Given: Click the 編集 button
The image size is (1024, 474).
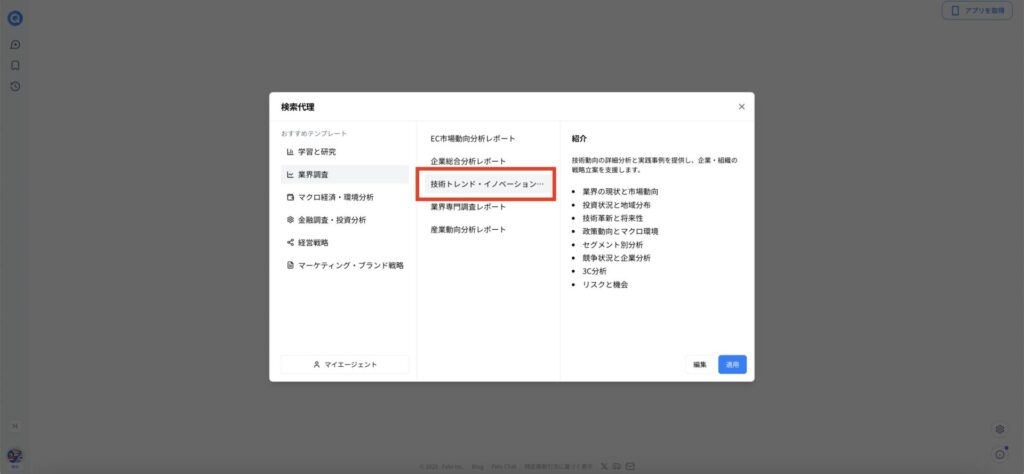Looking at the screenshot, I should point(700,364).
